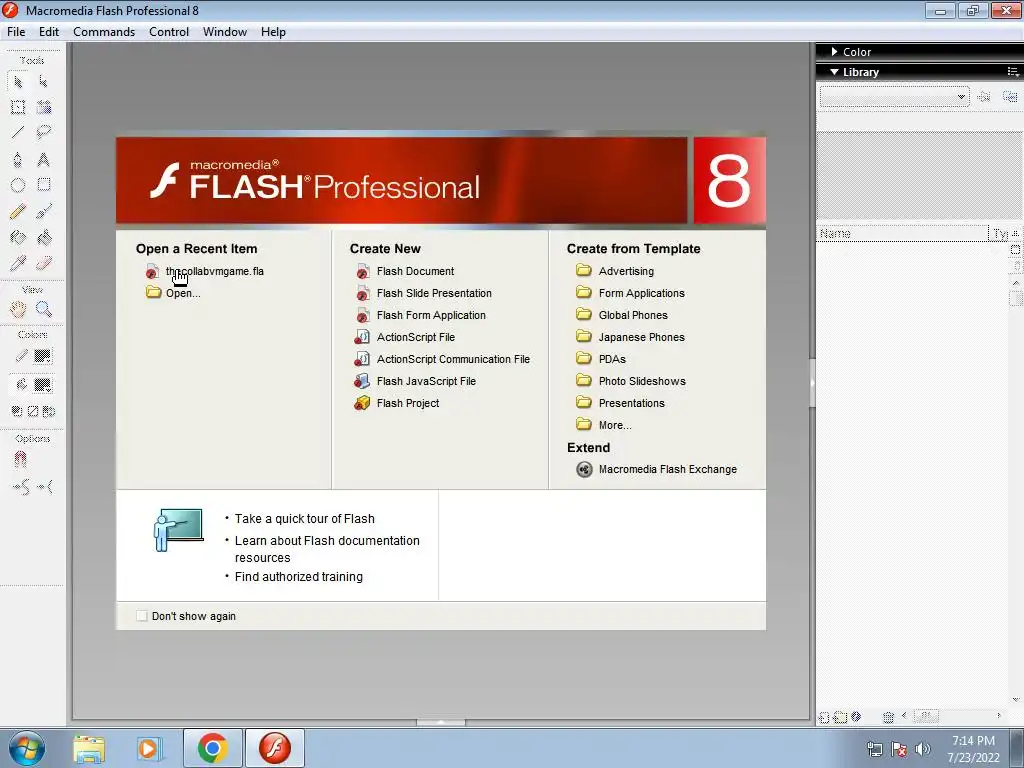Open the Control menu

click(x=169, y=32)
